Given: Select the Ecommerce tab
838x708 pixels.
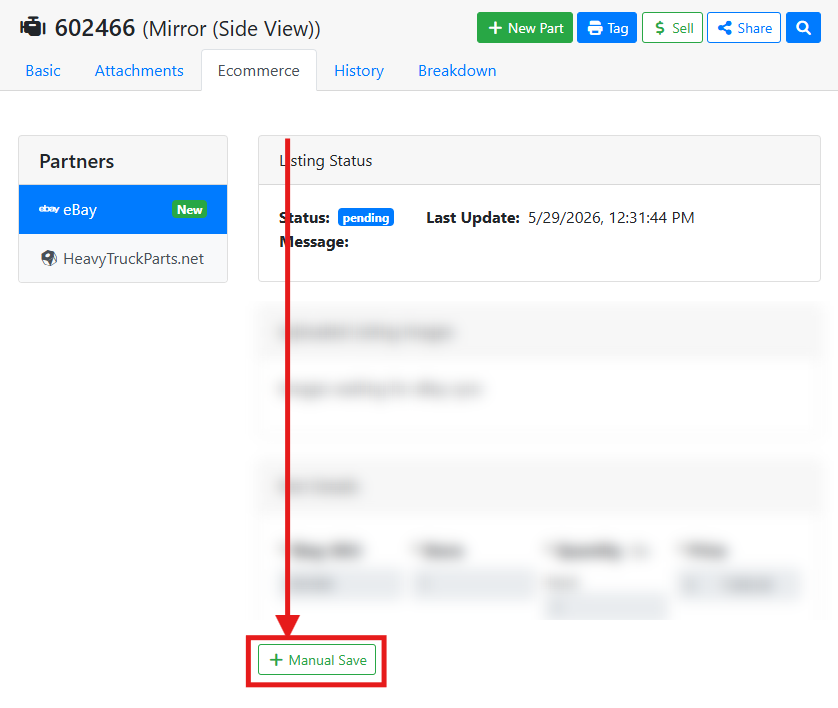Looking at the screenshot, I should point(259,71).
